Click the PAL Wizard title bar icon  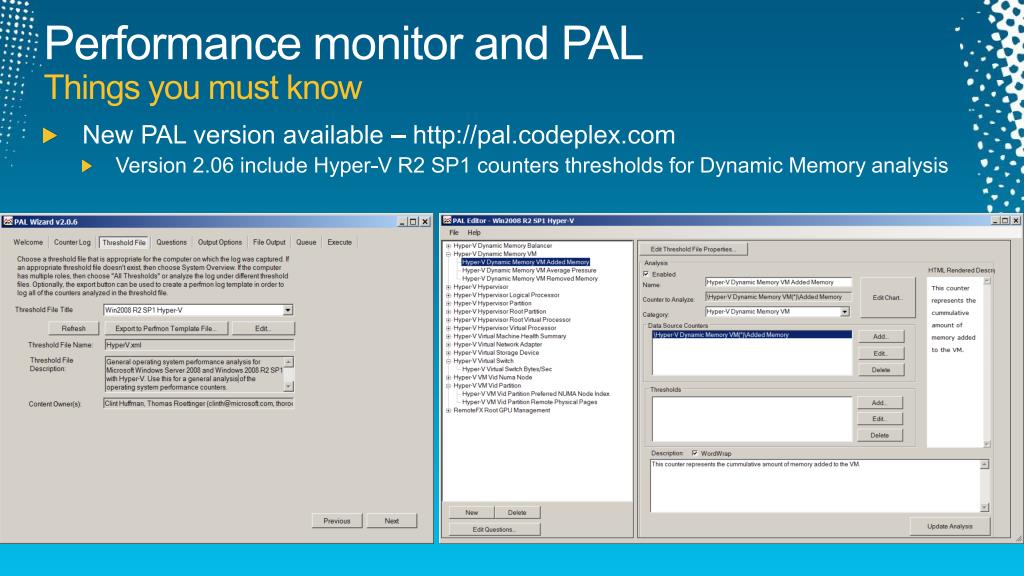[8, 221]
